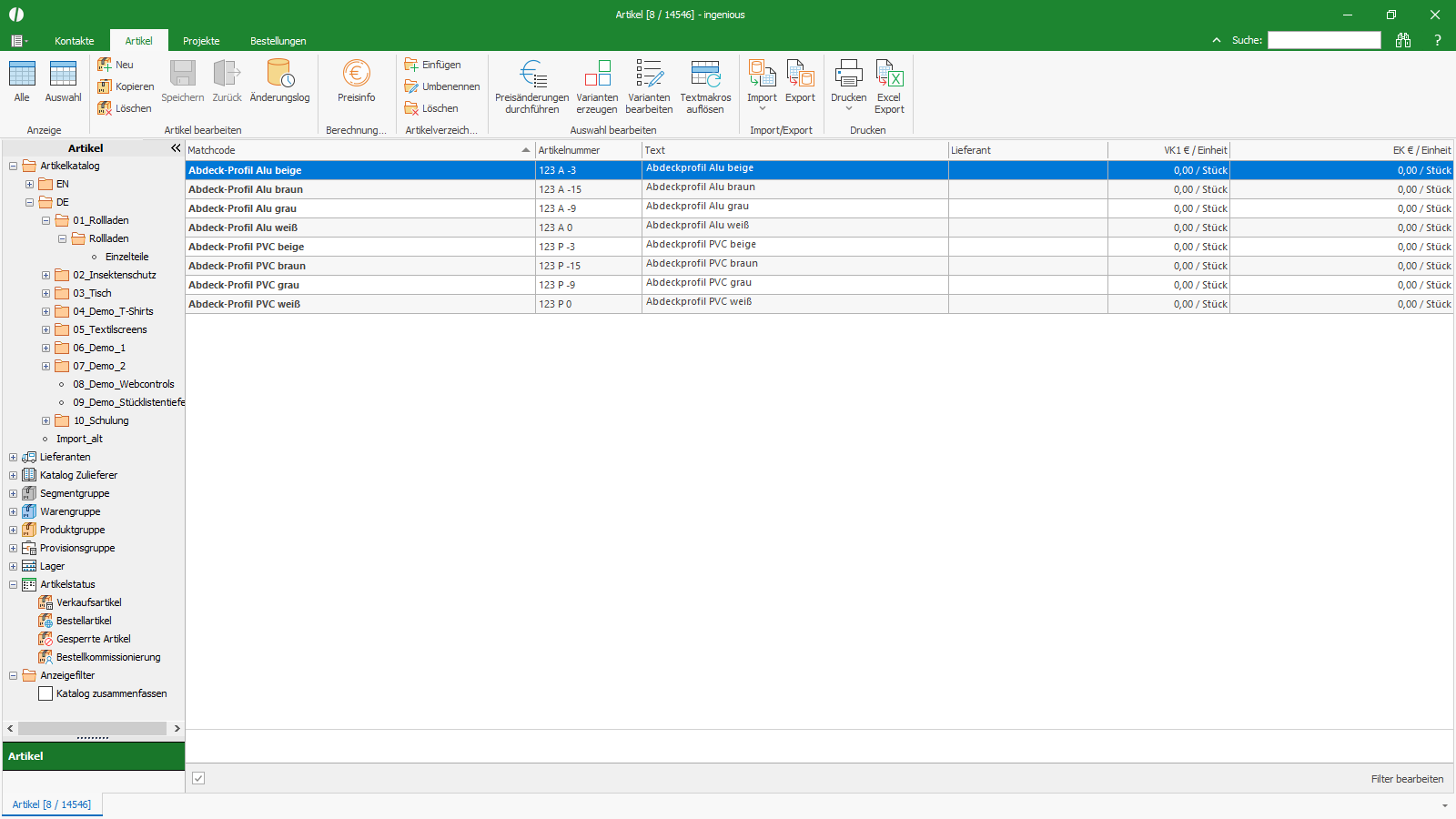Click the VK1 € / Einheit header
Viewport: 1456px width, 819px height.
point(1168,150)
